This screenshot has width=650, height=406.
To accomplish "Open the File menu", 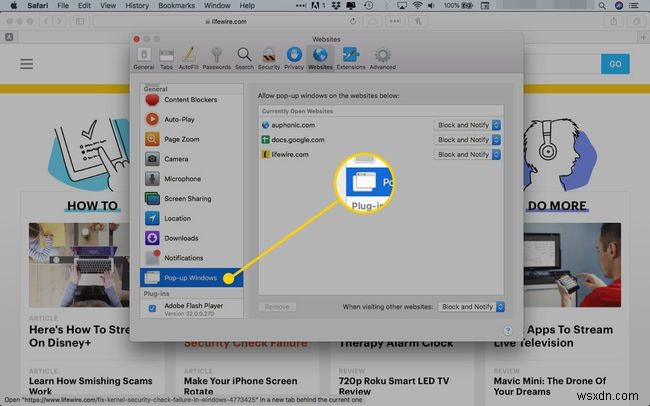I will 63,5.
